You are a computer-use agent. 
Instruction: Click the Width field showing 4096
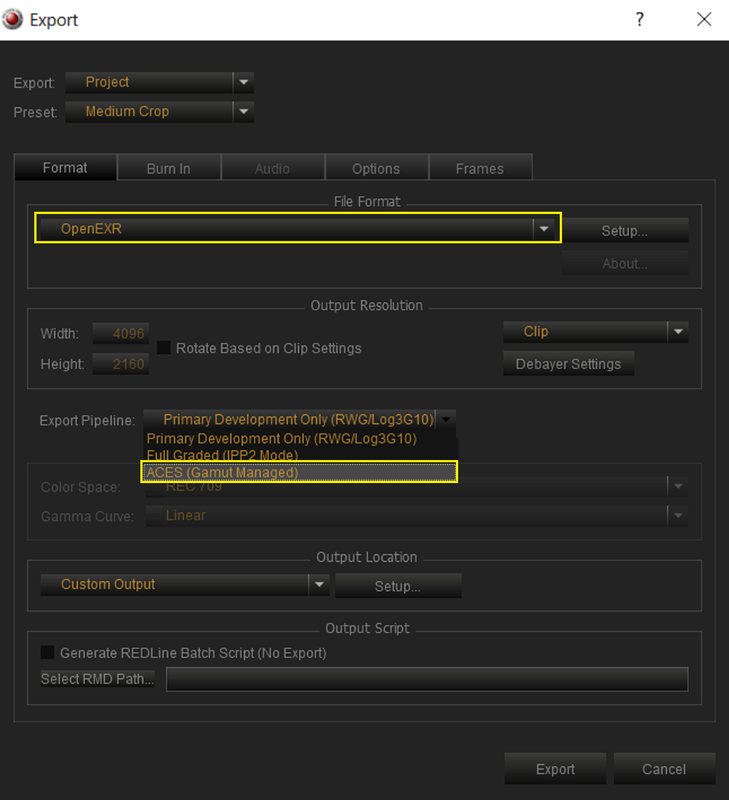(x=121, y=334)
